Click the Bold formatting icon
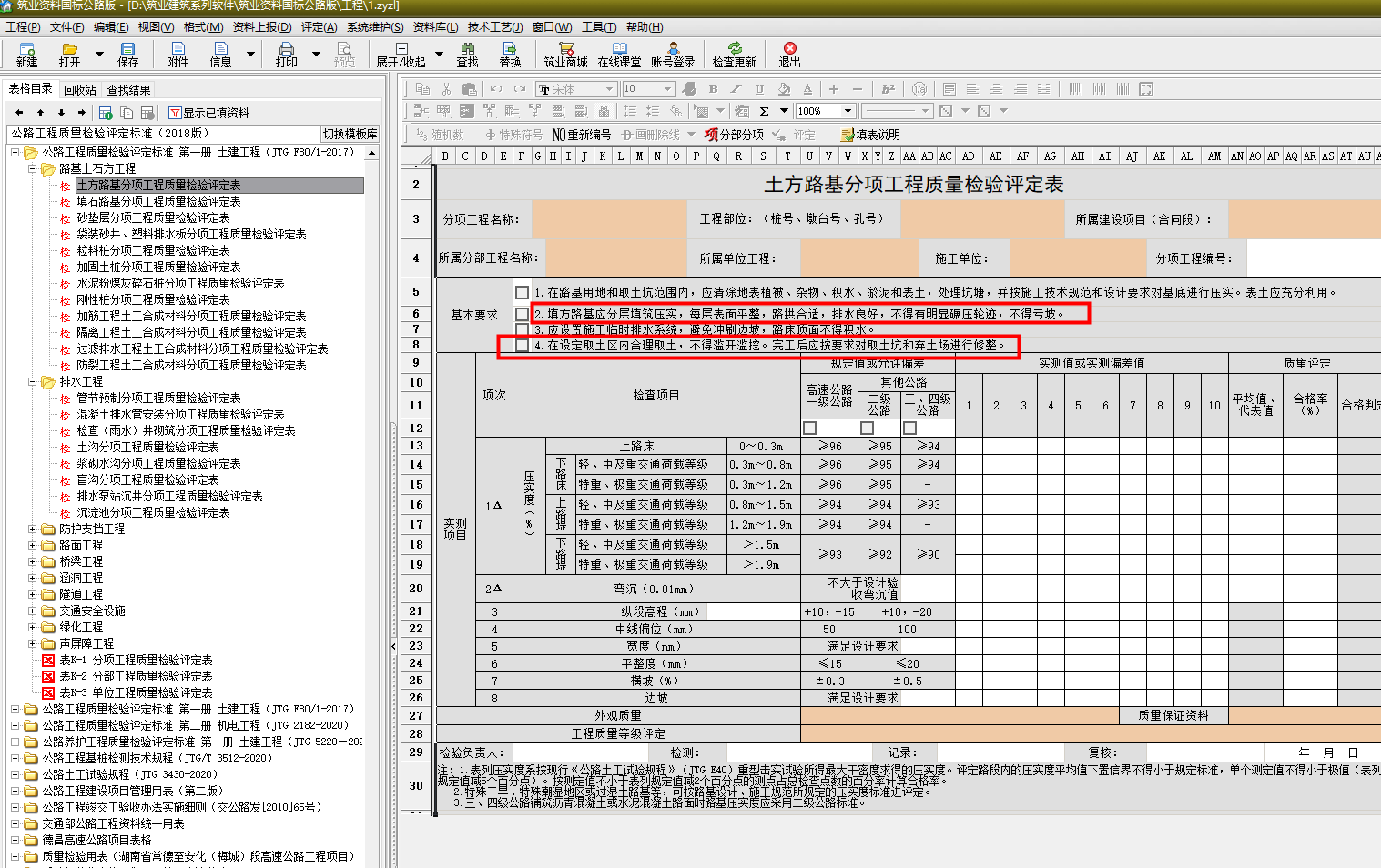 coord(713,89)
